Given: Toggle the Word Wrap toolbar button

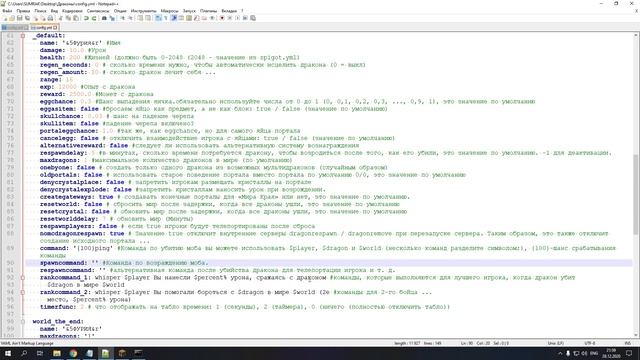Looking at the screenshot, I should [x=158, y=18].
